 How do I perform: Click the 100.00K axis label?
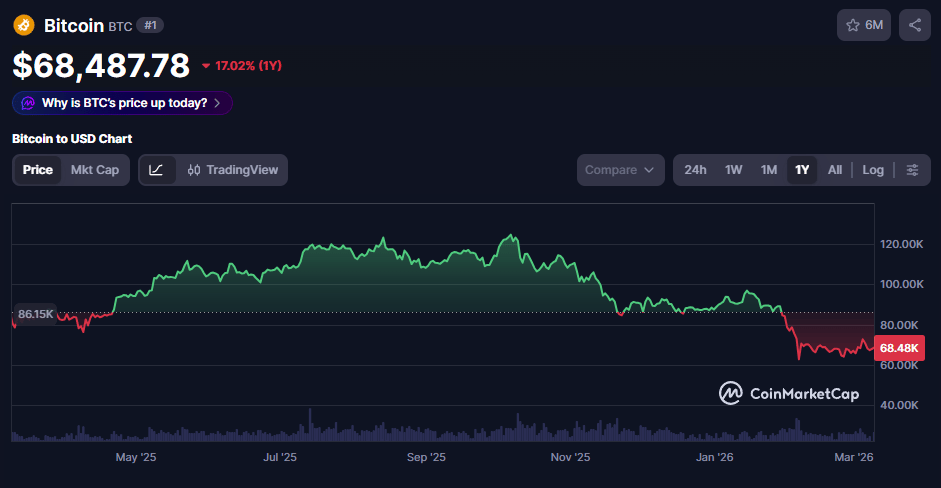tap(901, 284)
